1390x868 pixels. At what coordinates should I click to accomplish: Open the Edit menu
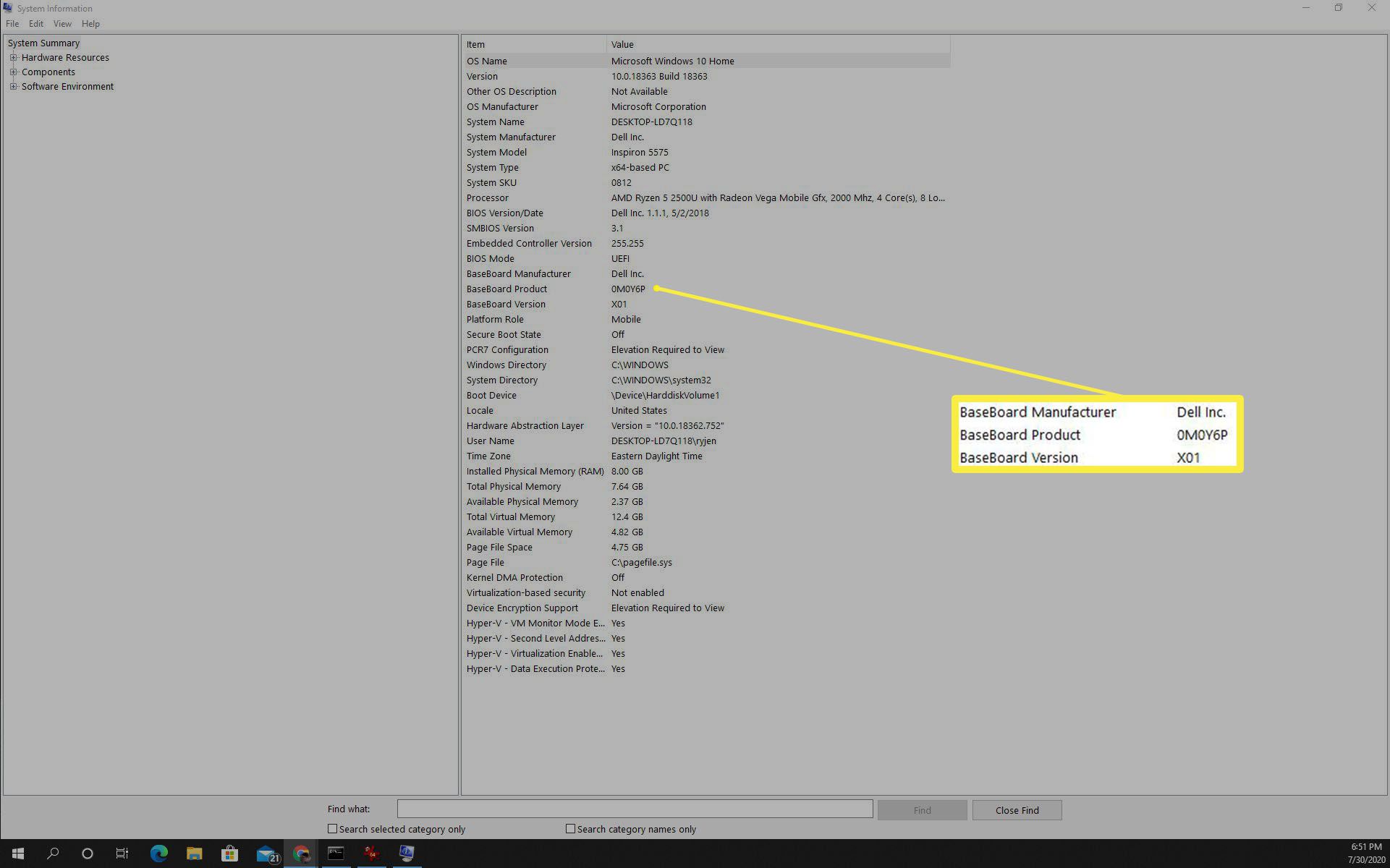pos(36,24)
